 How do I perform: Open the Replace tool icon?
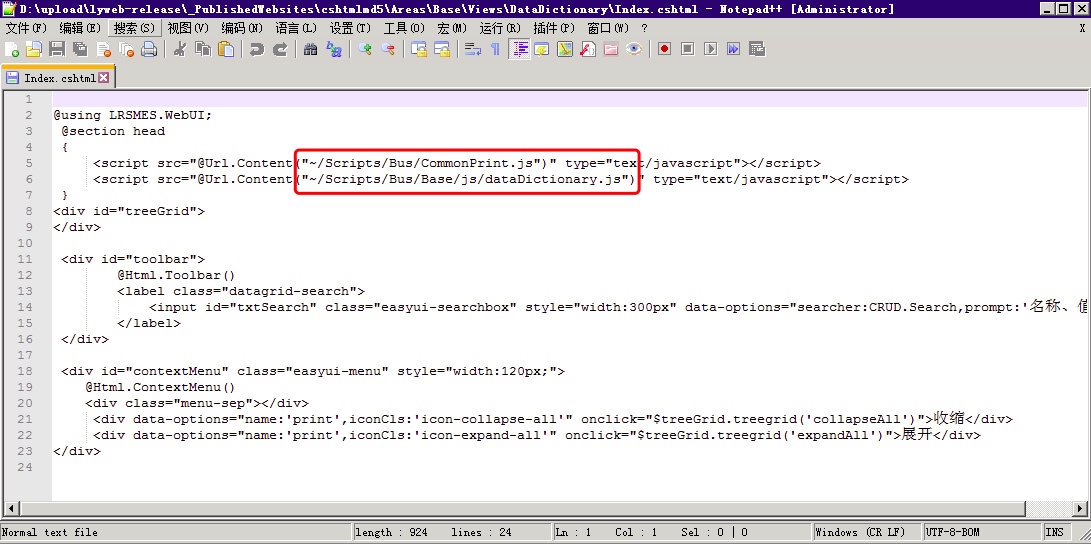click(333, 49)
